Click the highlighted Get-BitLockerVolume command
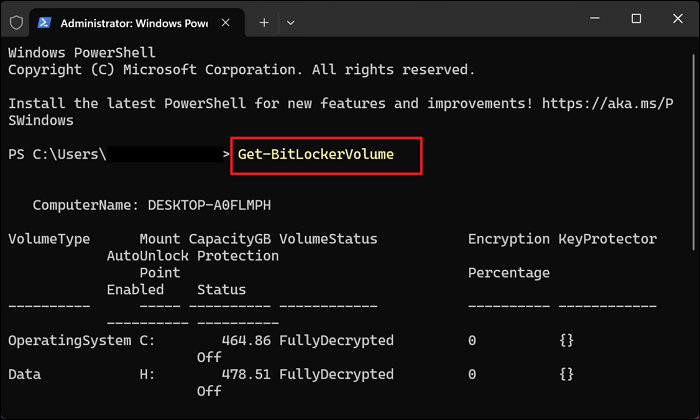 pos(316,155)
